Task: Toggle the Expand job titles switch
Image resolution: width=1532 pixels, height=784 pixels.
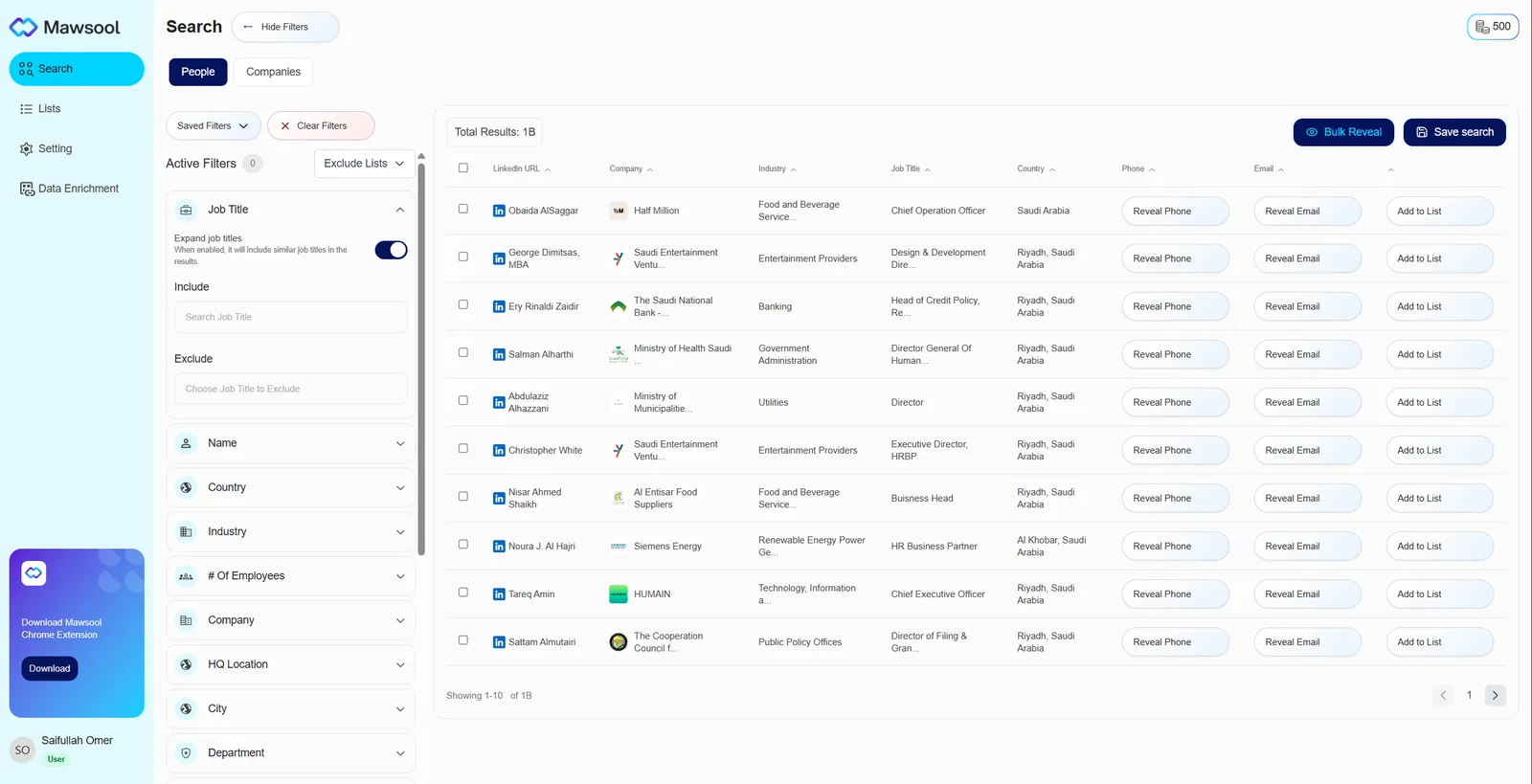Action: click(391, 250)
